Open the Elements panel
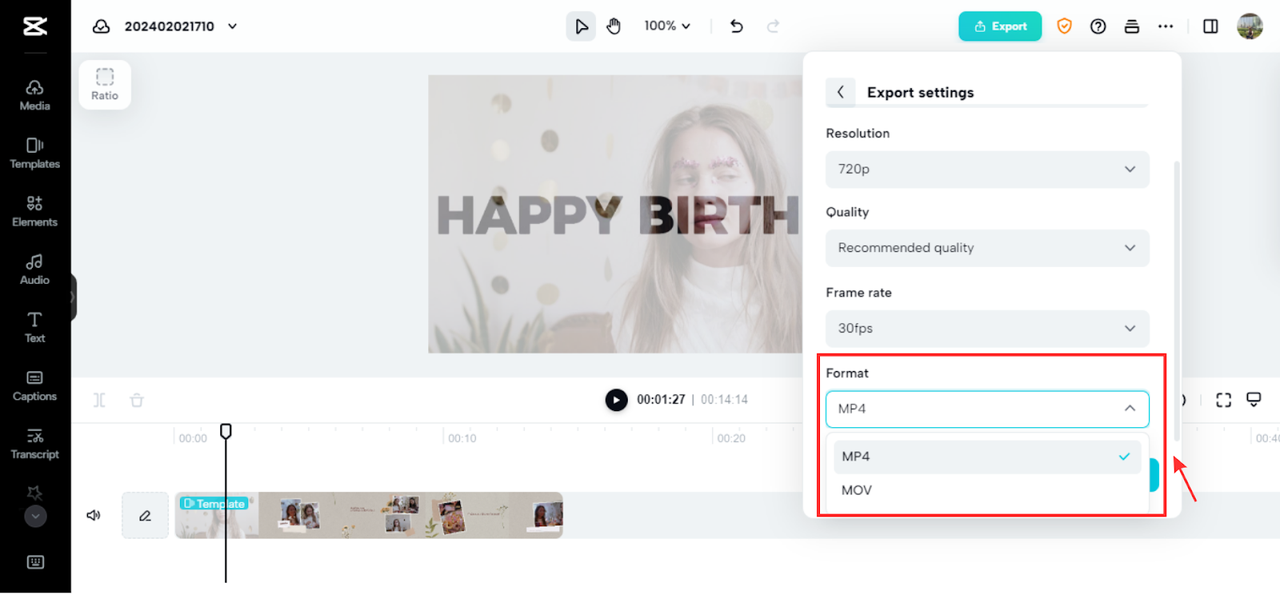The height and width of the screenshot is (595, 1280). (35, 211)
